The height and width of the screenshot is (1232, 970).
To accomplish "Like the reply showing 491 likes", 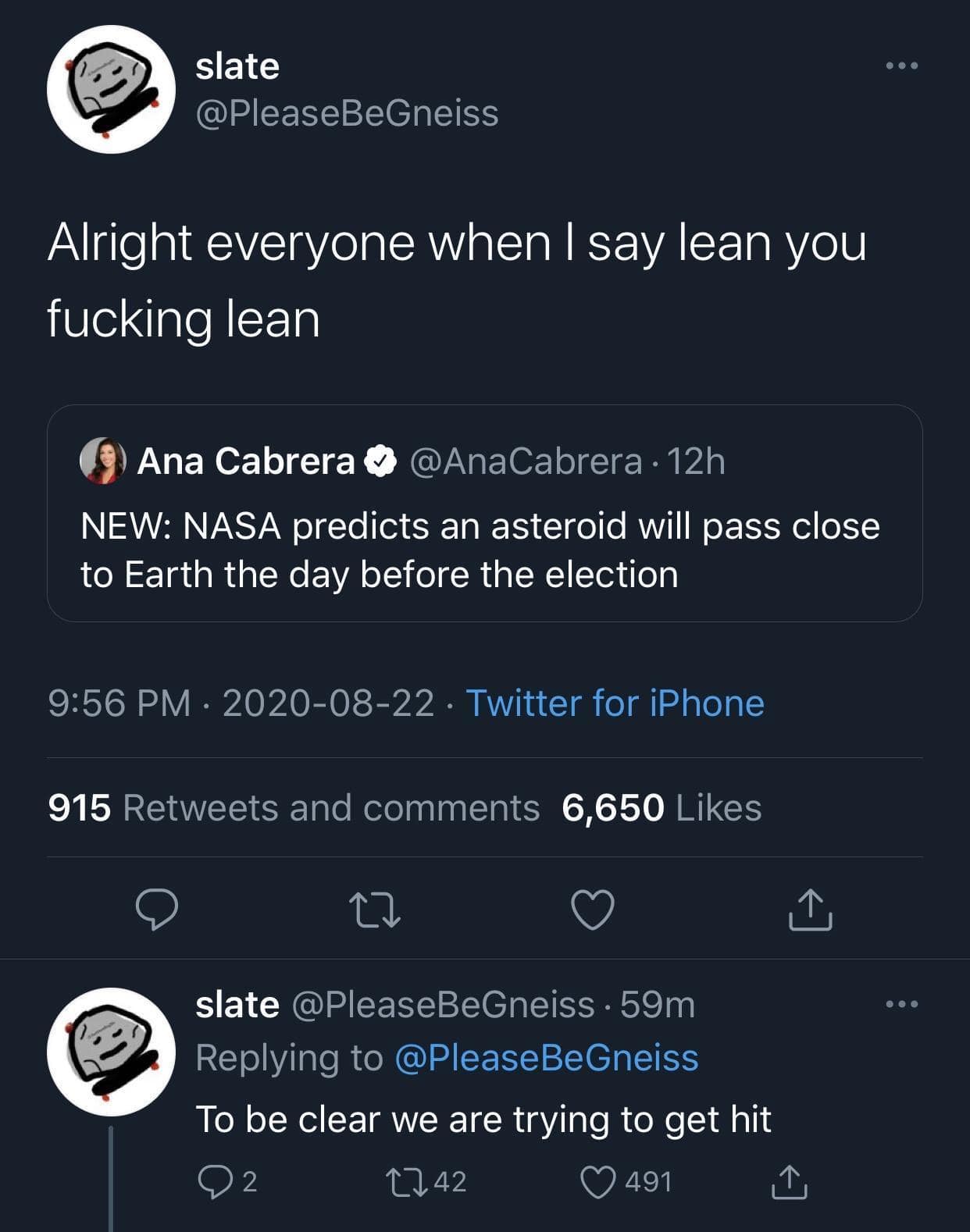I will point(601,1180).
